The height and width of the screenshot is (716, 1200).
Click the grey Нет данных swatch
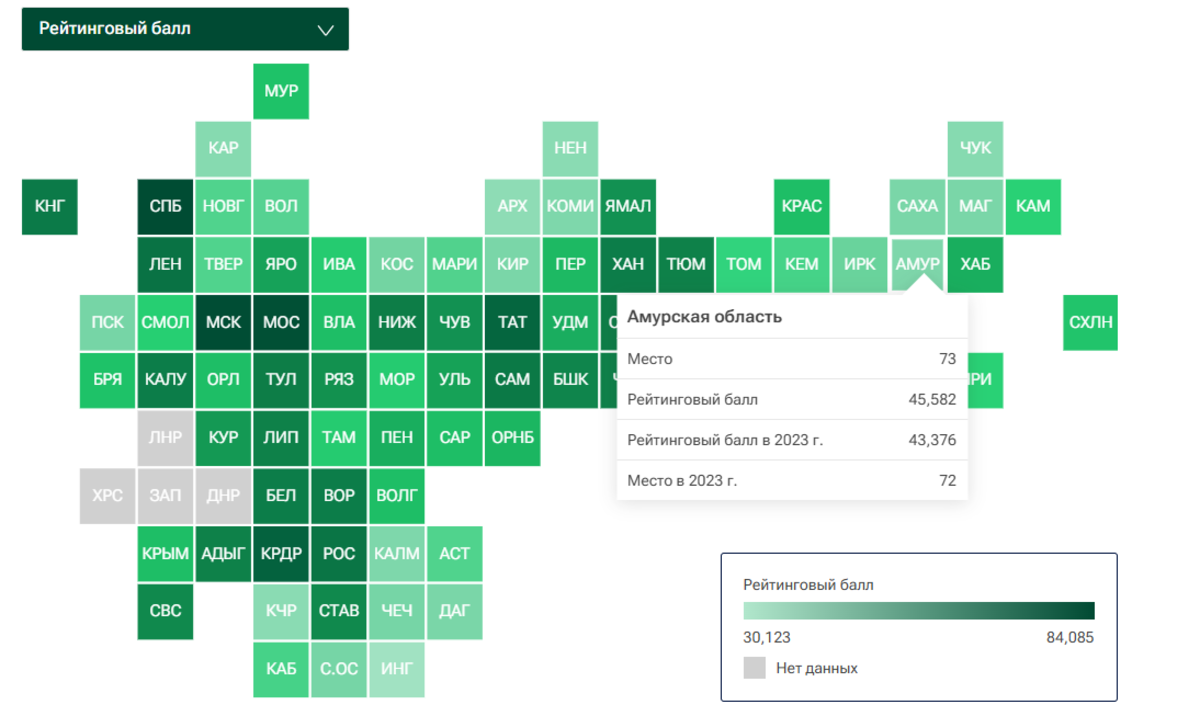(755, 668)
